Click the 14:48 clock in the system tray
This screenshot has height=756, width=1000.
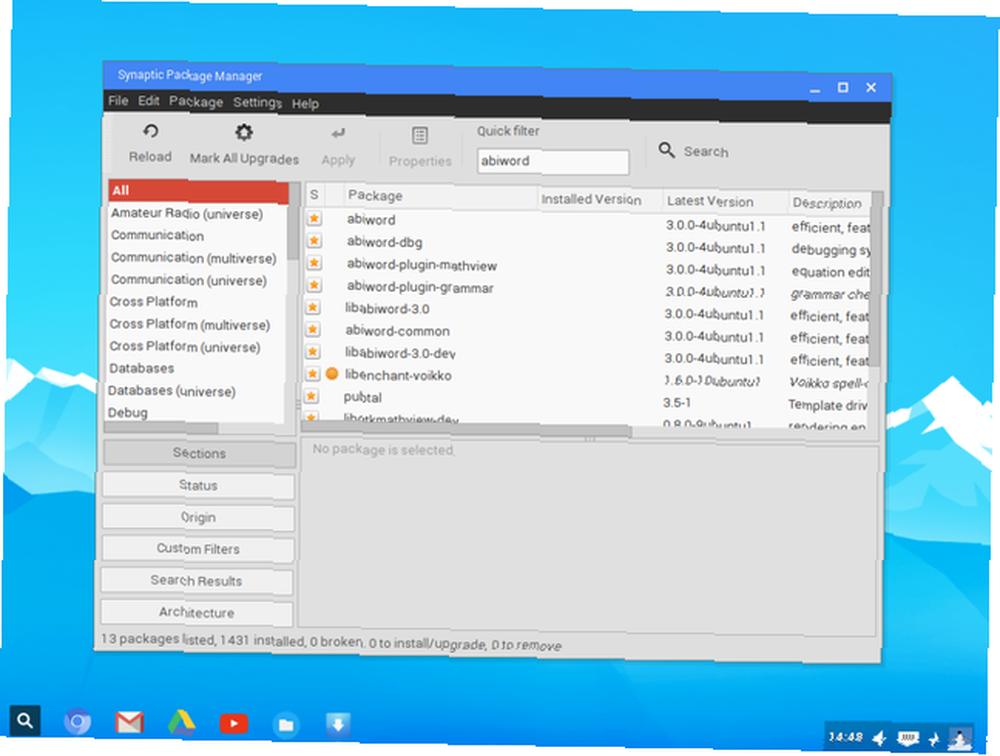[846, 737]
